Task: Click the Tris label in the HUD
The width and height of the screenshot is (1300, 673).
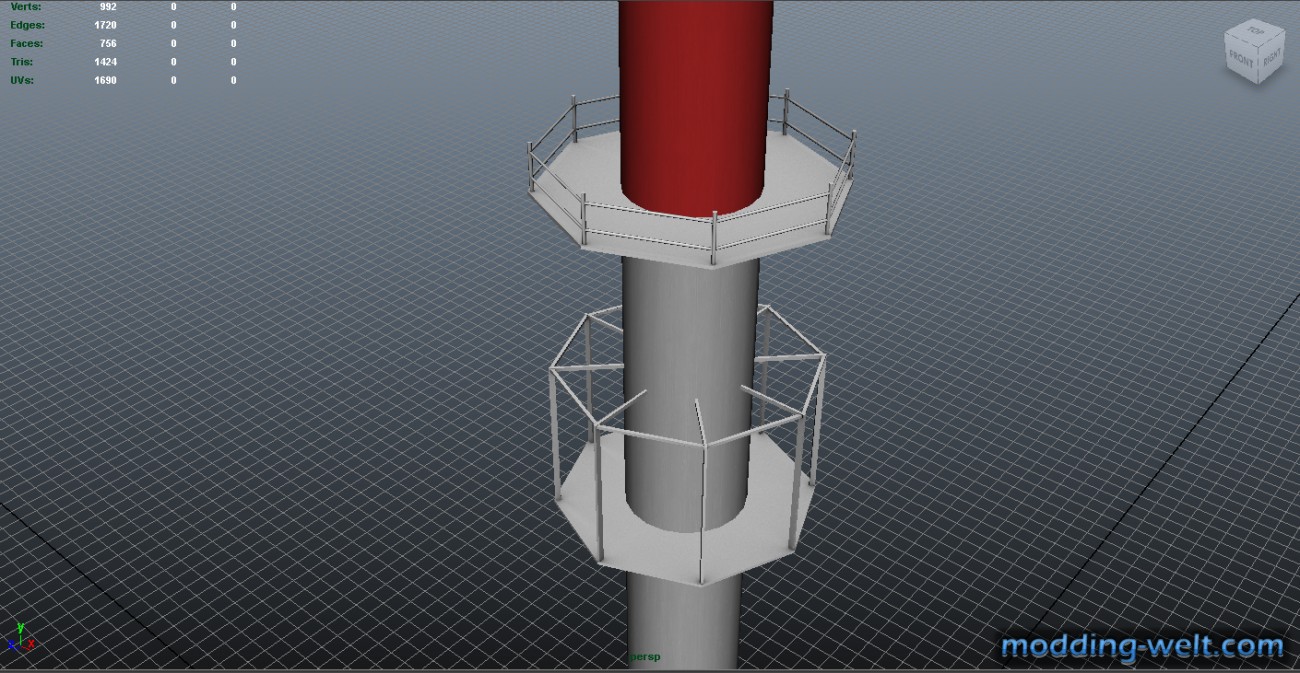Action: point(22,62)
